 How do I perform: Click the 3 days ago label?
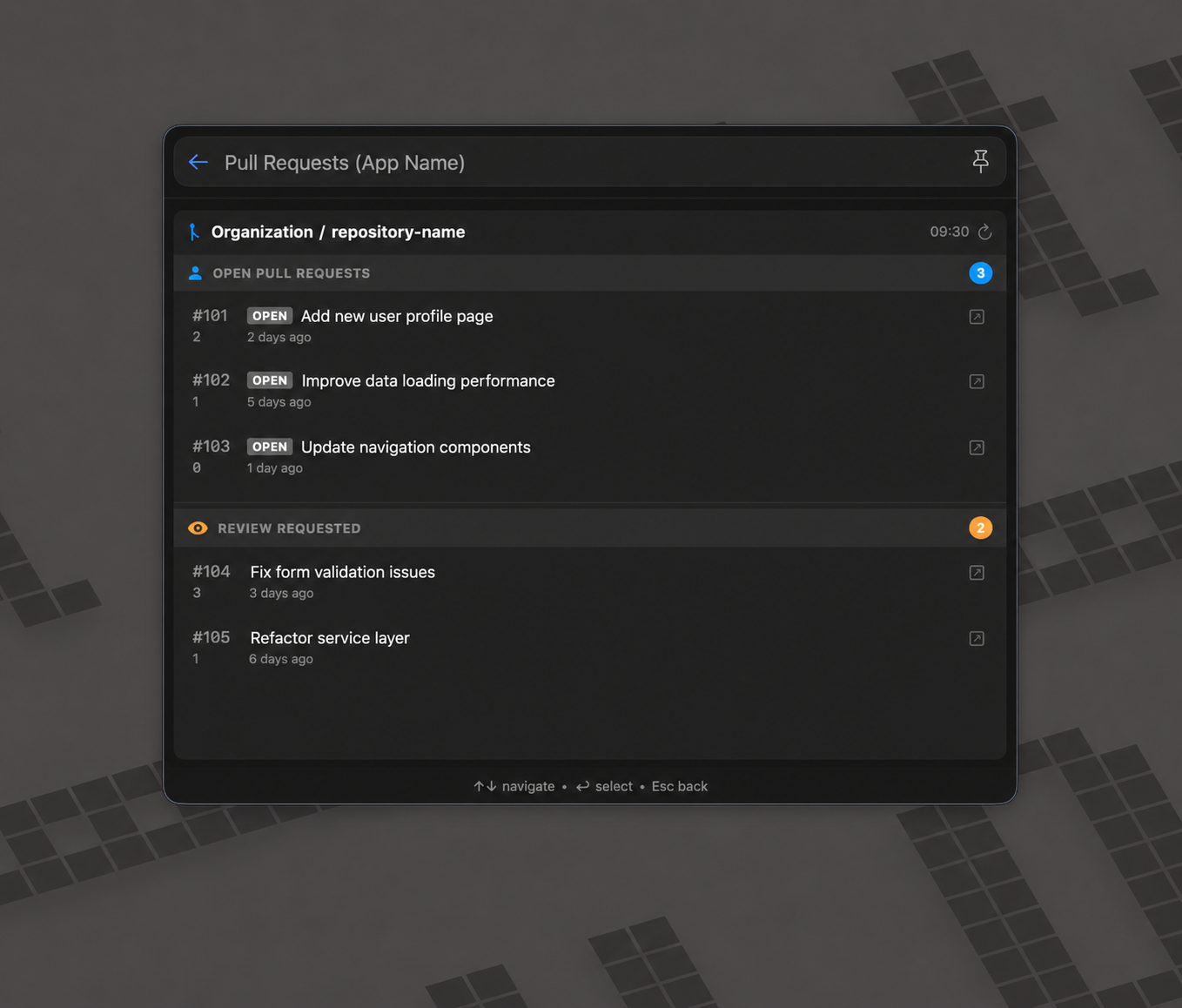tap(281, 593)
